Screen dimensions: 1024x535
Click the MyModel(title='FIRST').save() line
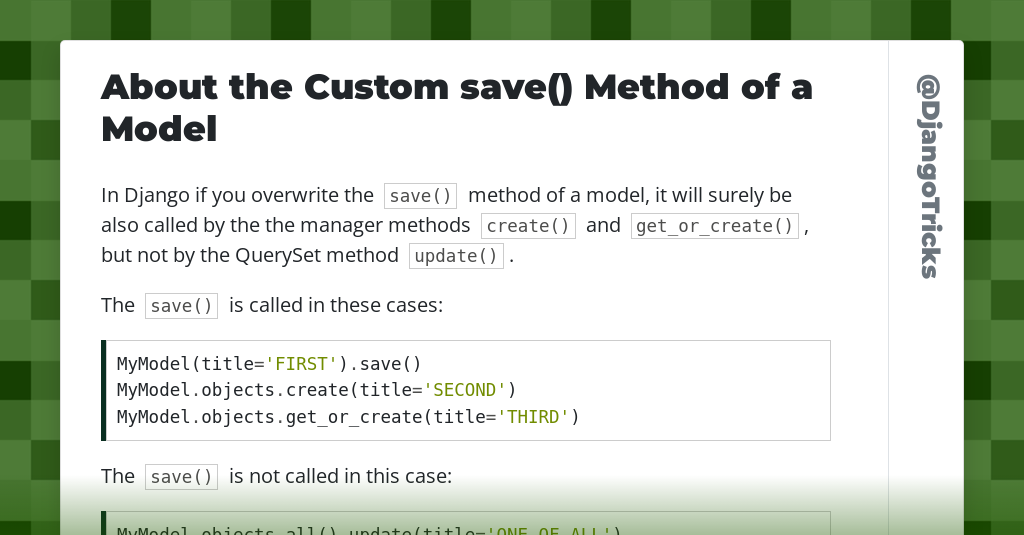(x=269, y=364)
